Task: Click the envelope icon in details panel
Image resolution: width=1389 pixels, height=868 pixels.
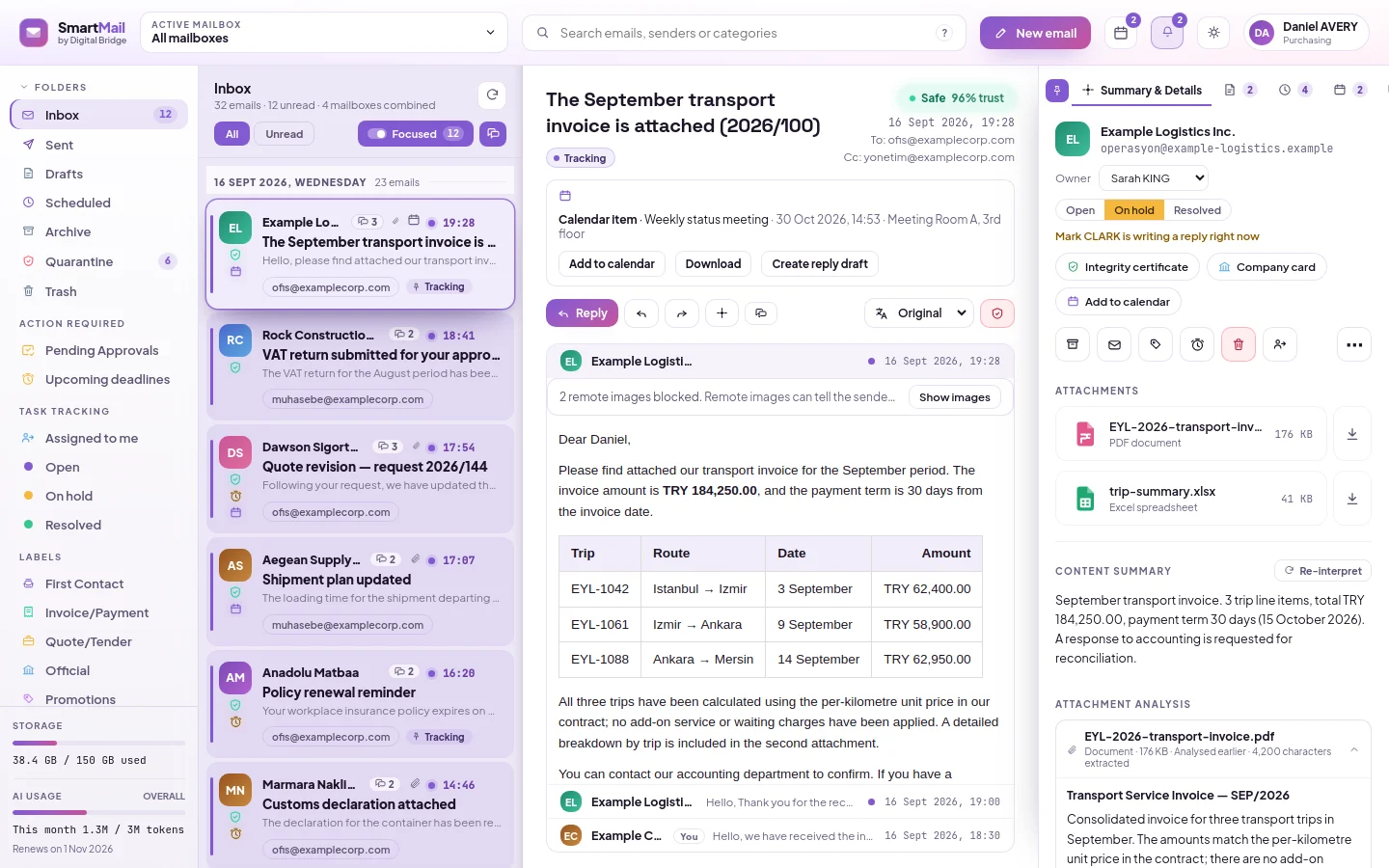Action: tap(1114, 344)
